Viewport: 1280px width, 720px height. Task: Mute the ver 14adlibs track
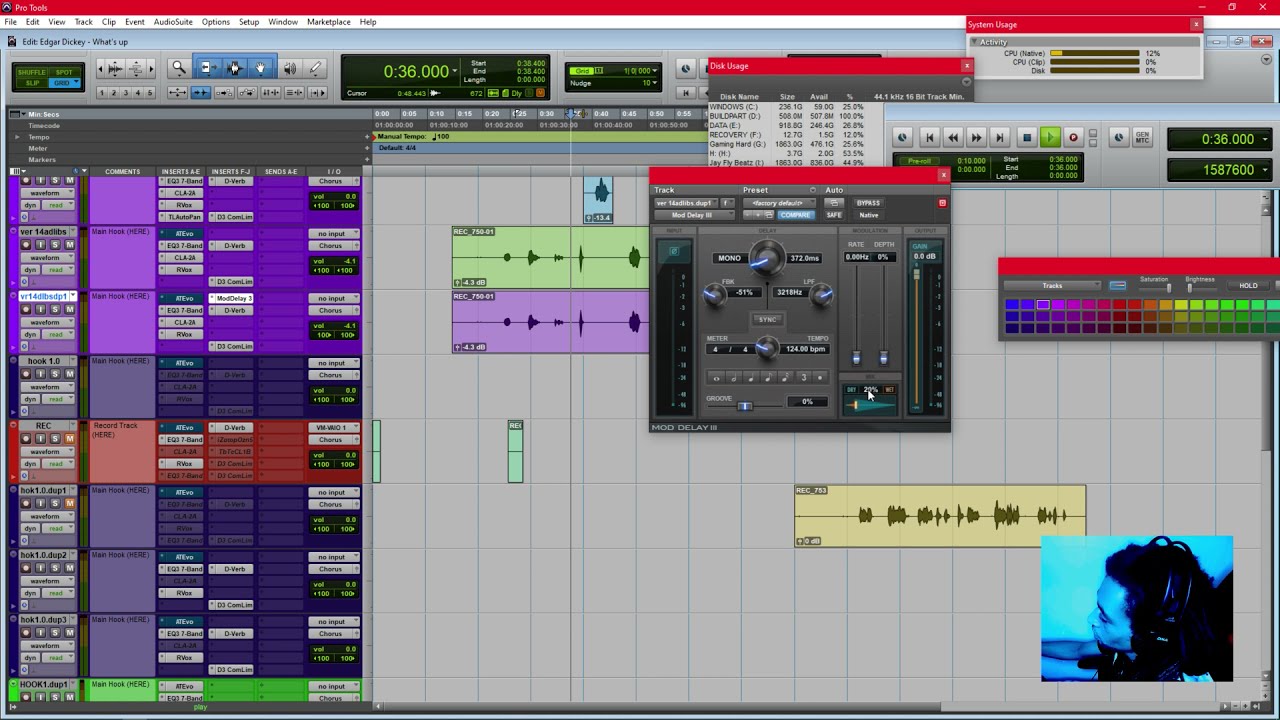(x=69, y=245)
